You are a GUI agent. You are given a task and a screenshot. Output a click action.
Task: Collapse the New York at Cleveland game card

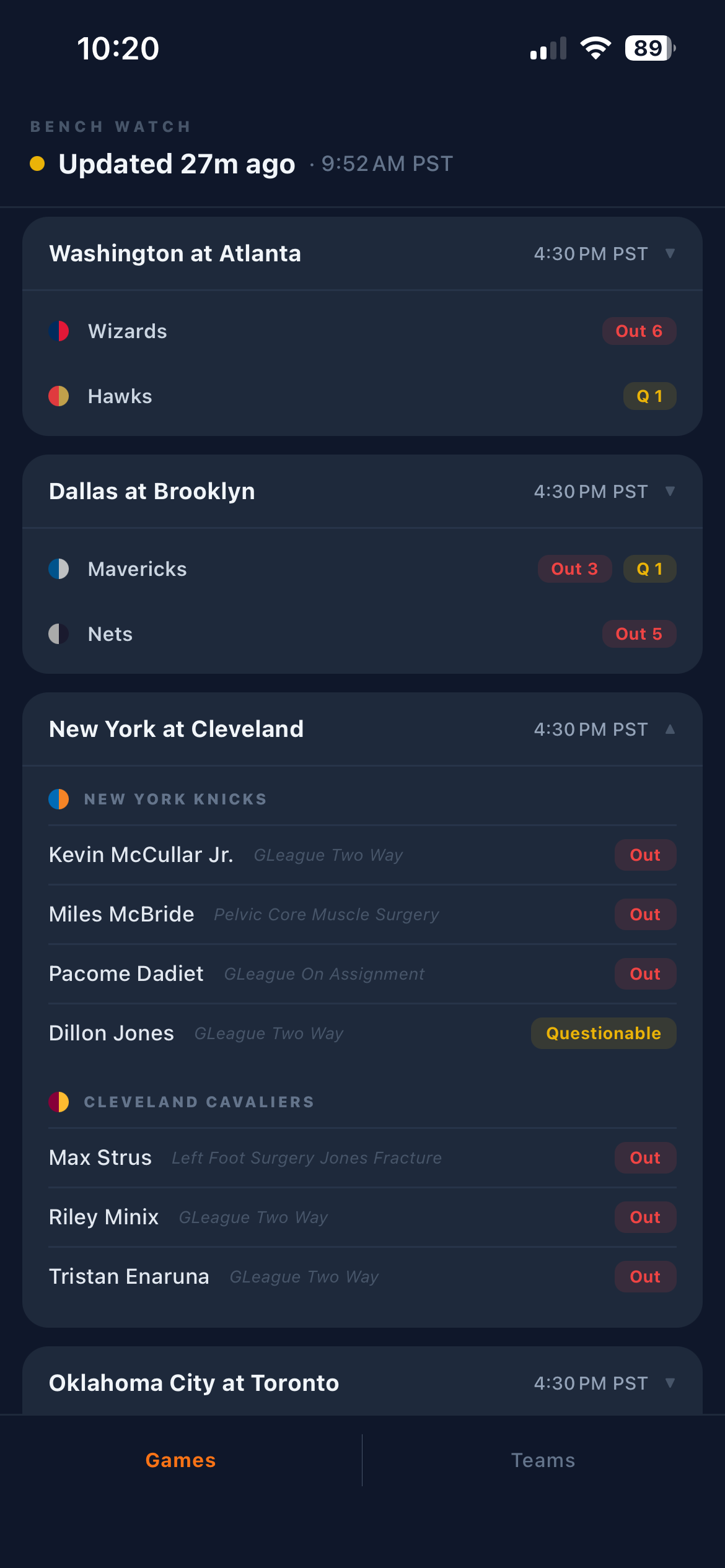(670, 729)
